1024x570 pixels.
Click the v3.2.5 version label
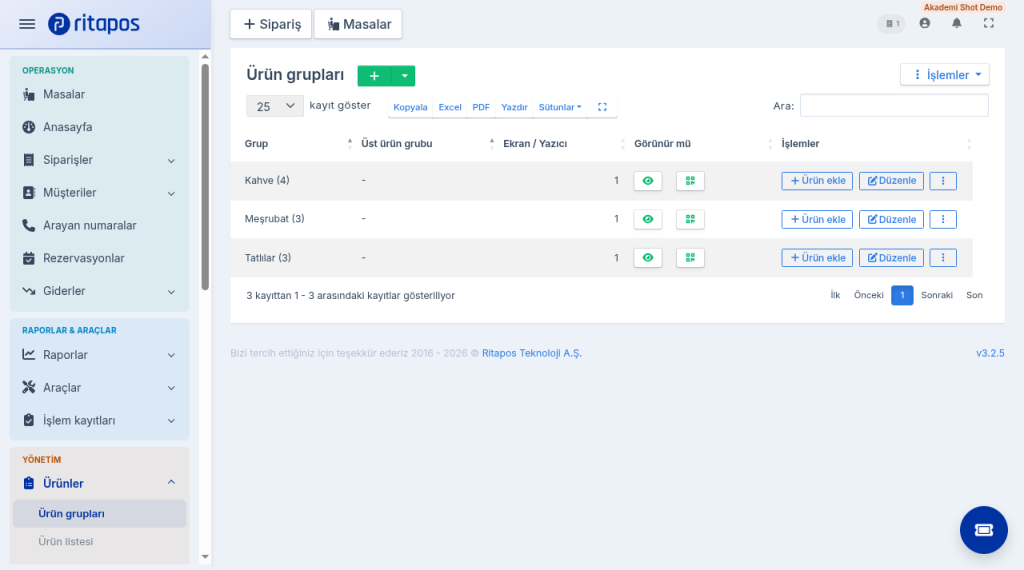(990, 353)
